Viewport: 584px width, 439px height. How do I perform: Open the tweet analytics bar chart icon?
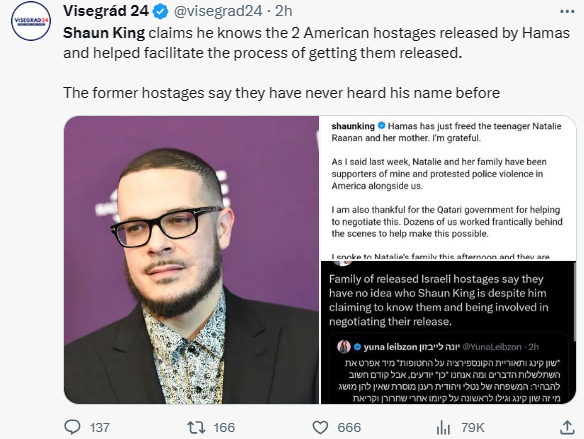[443, 427]
